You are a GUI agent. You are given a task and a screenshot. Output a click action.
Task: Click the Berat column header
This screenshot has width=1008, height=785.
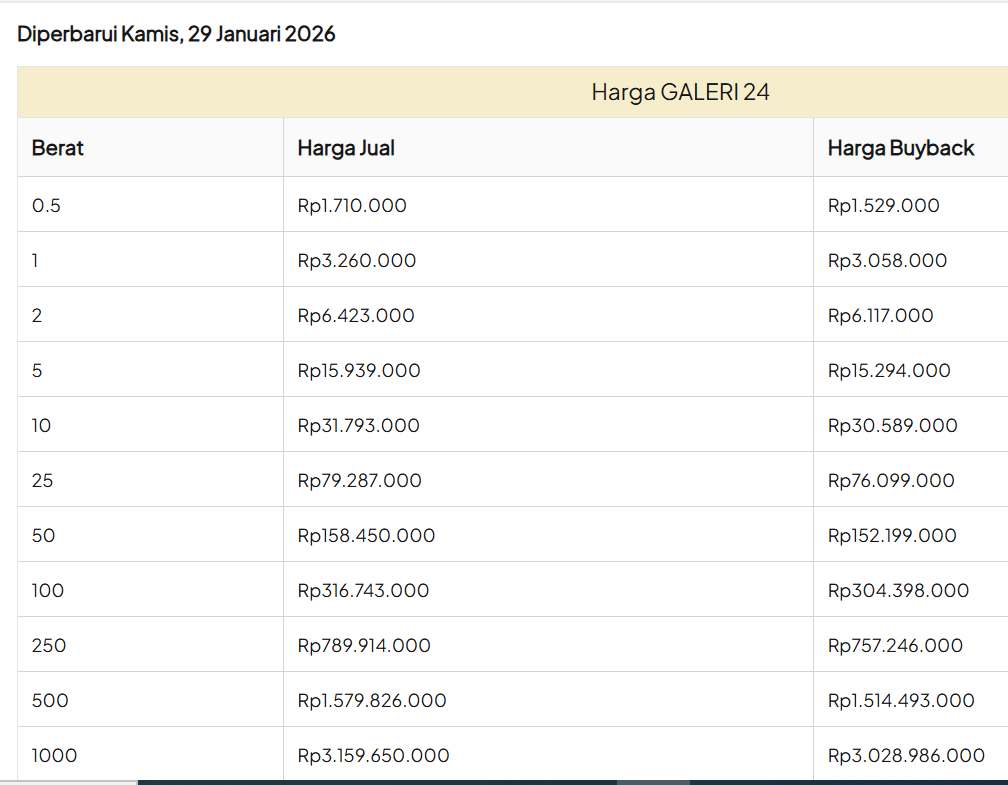point(58,148)
